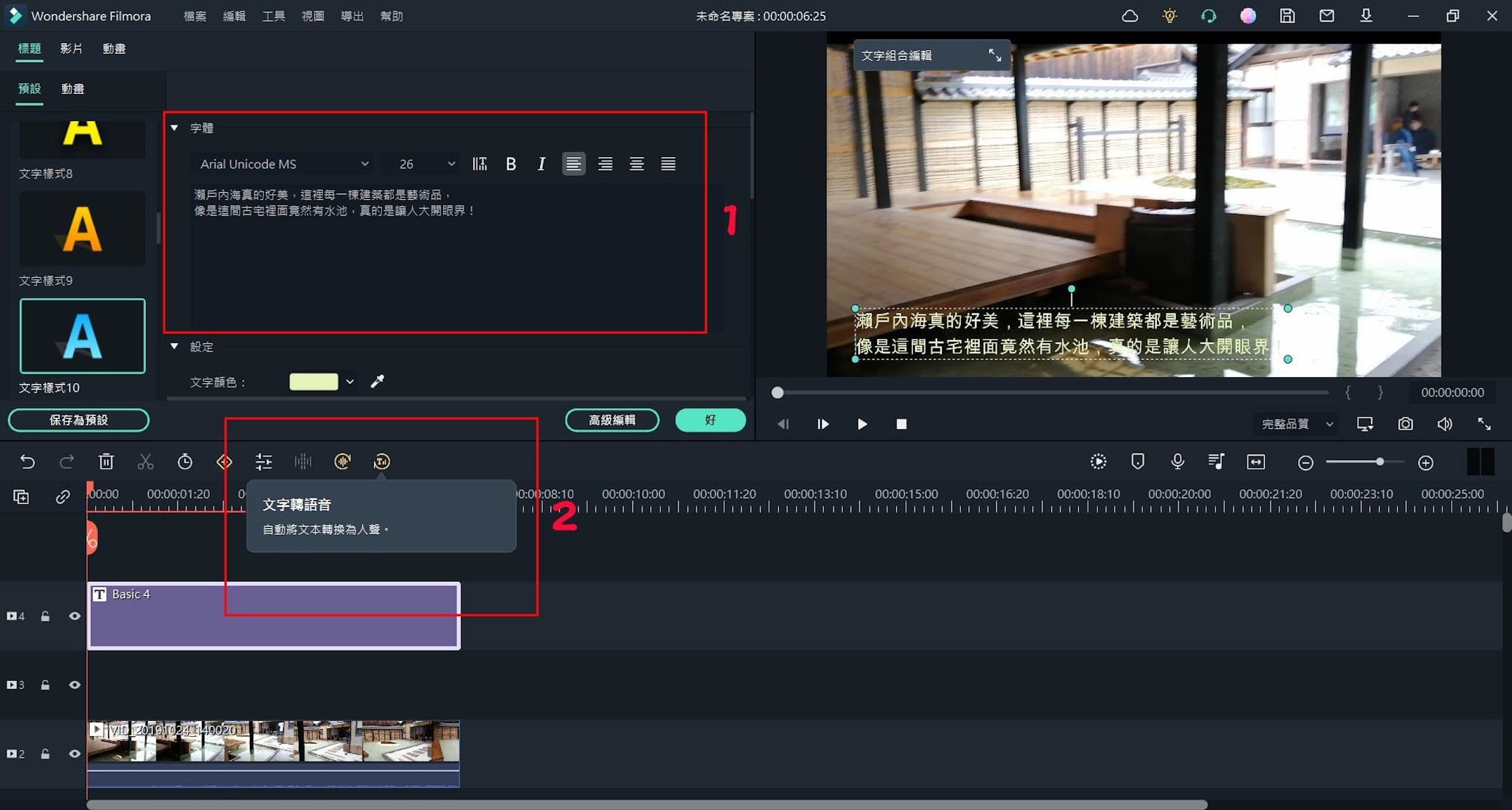
Task: Click the text color swatch
Action: point(314,382)
